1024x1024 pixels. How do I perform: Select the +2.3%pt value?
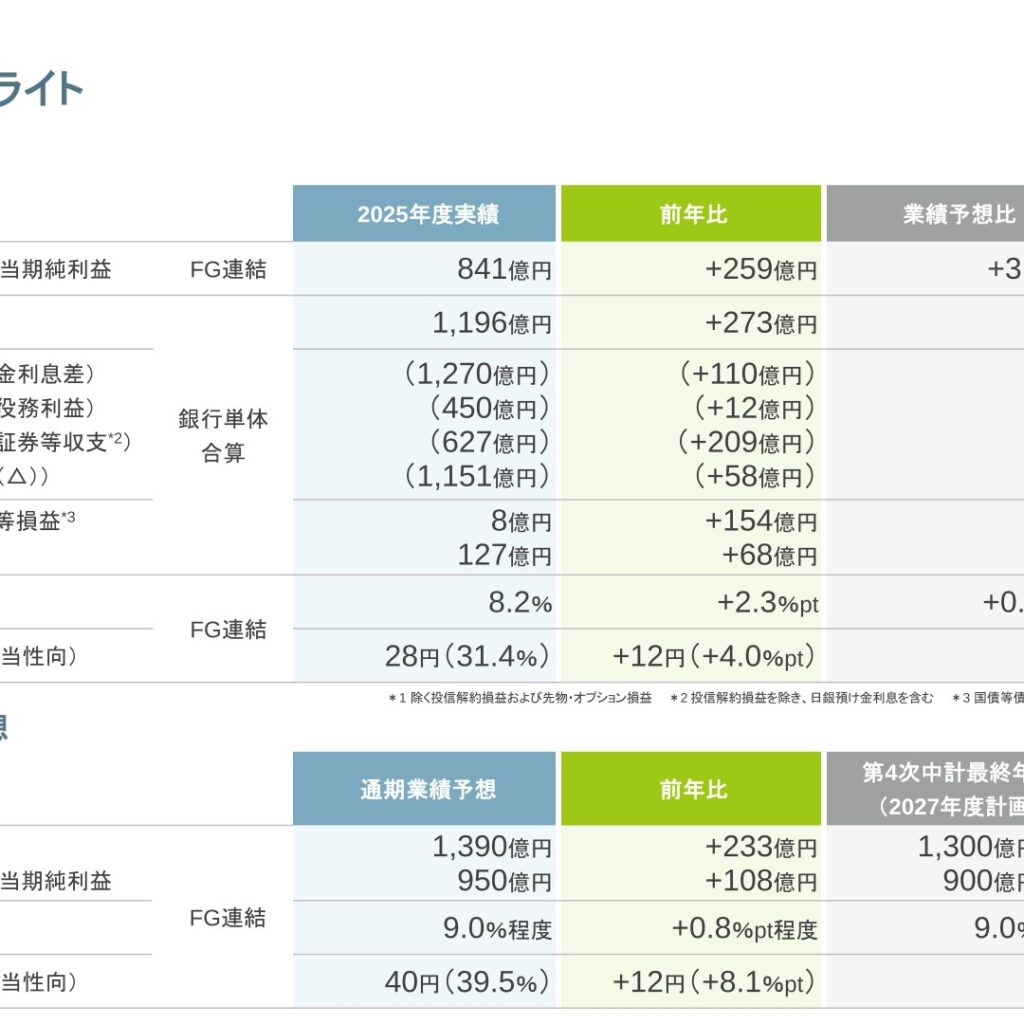[x=767, y=603]
